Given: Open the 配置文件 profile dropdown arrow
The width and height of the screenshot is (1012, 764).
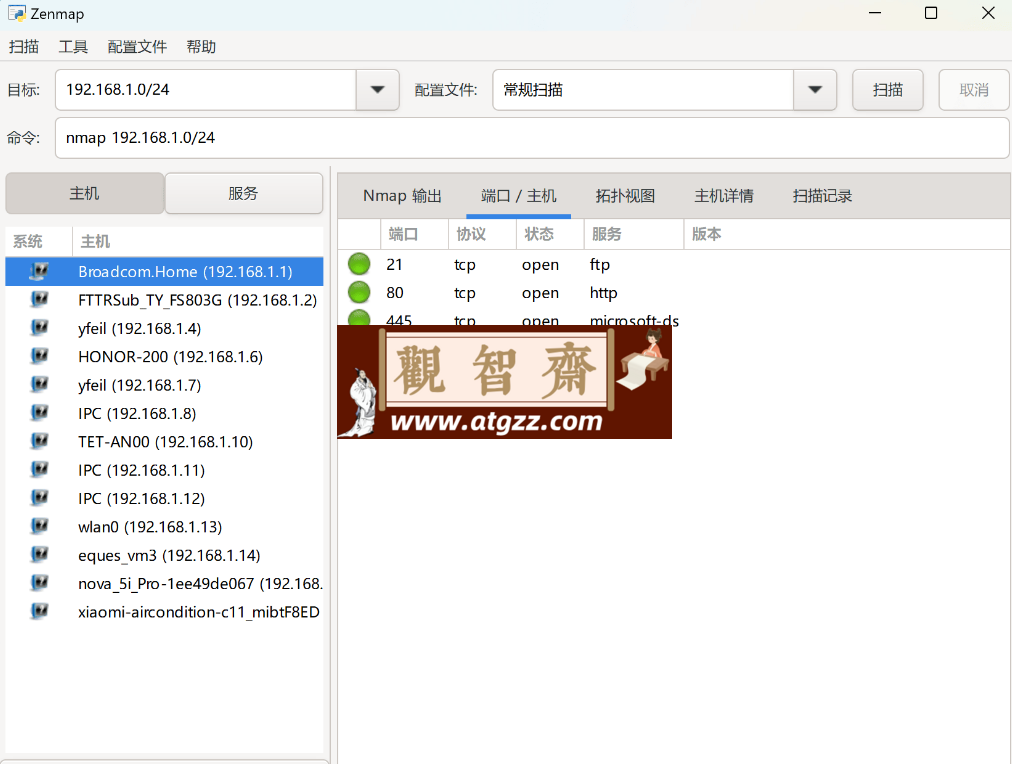Looking at the screenshot, I should pos(815,90).
